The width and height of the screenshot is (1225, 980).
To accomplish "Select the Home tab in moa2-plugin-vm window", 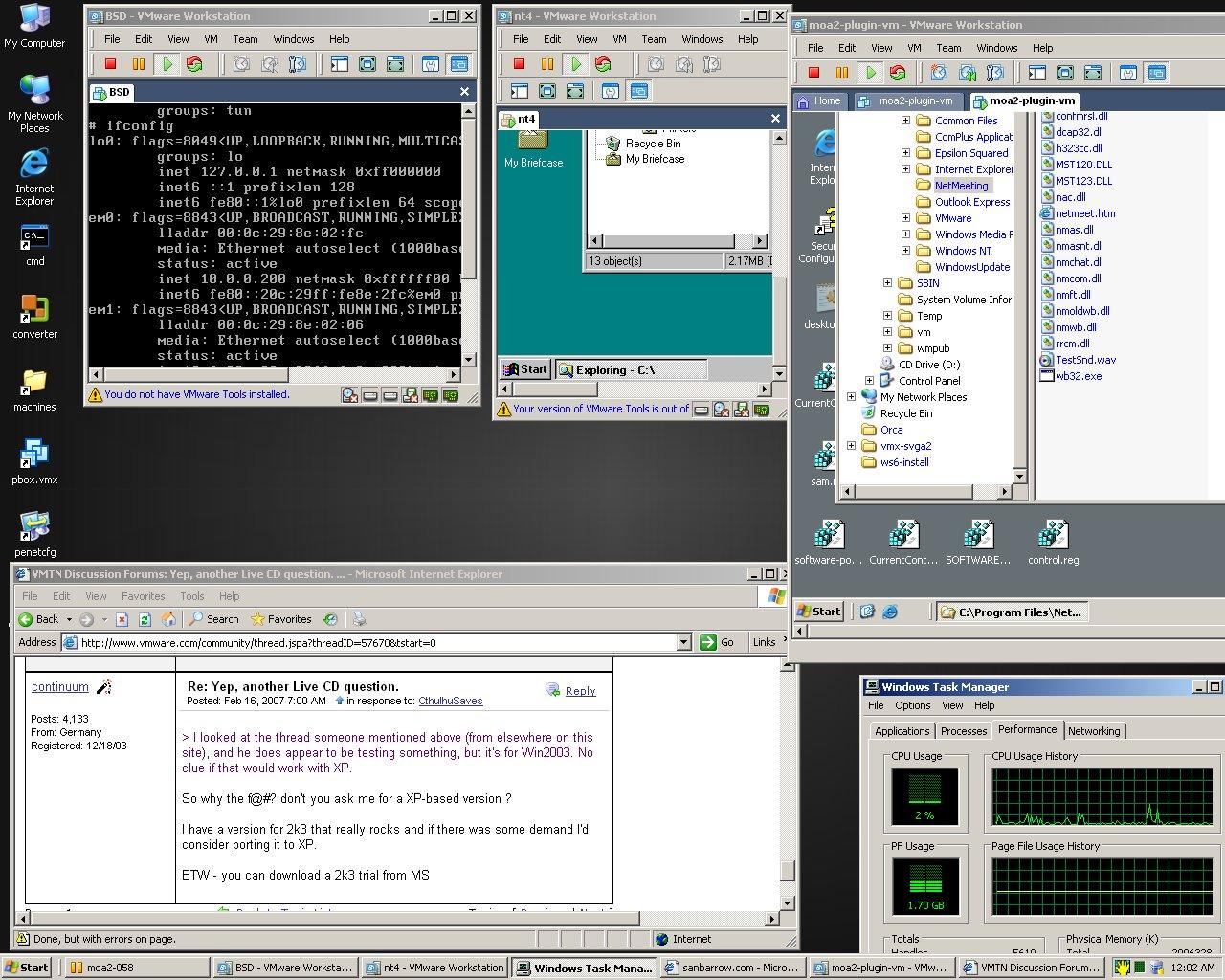I will click(819, 100).
